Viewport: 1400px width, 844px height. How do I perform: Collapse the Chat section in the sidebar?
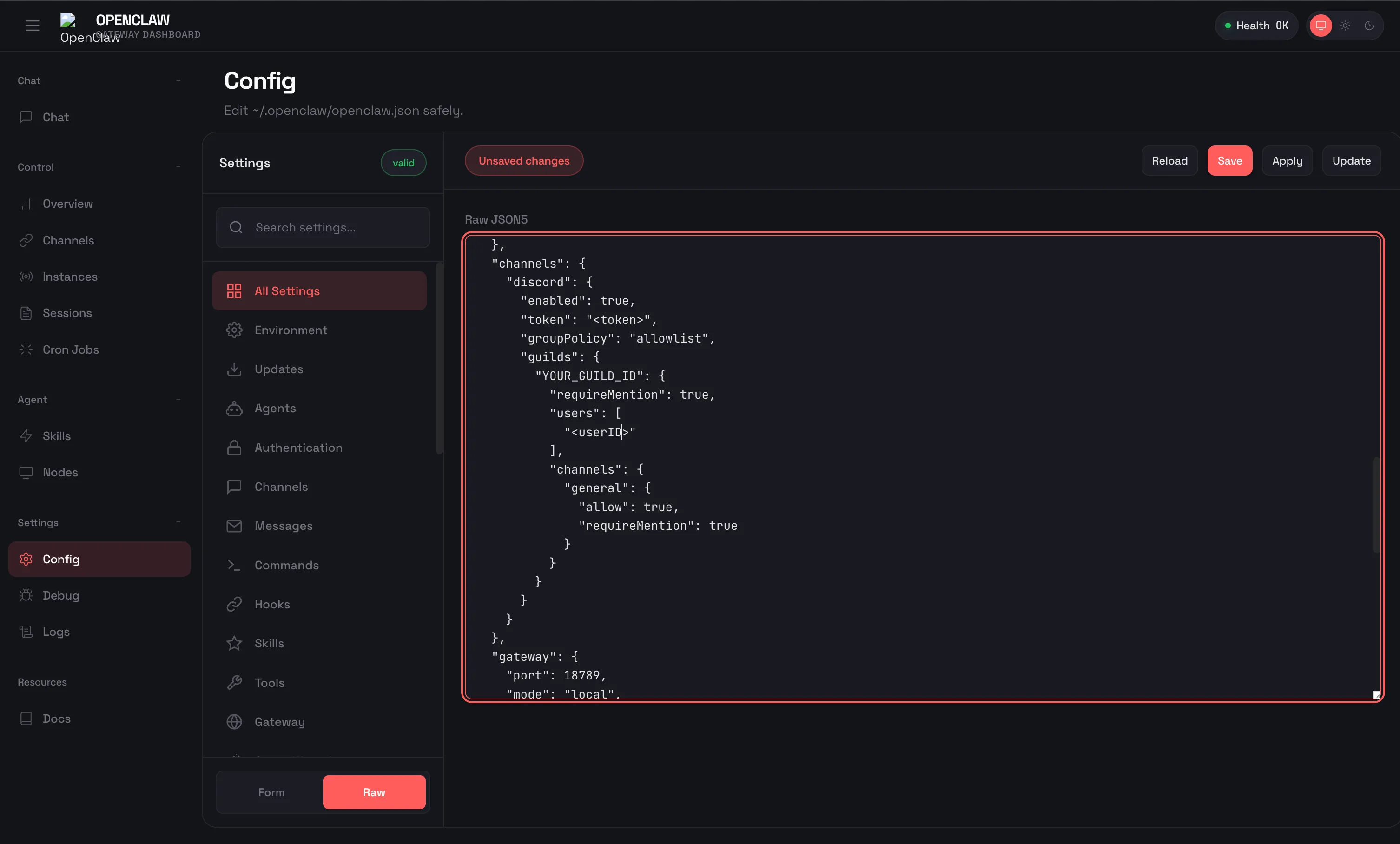(x=178, y=81)
